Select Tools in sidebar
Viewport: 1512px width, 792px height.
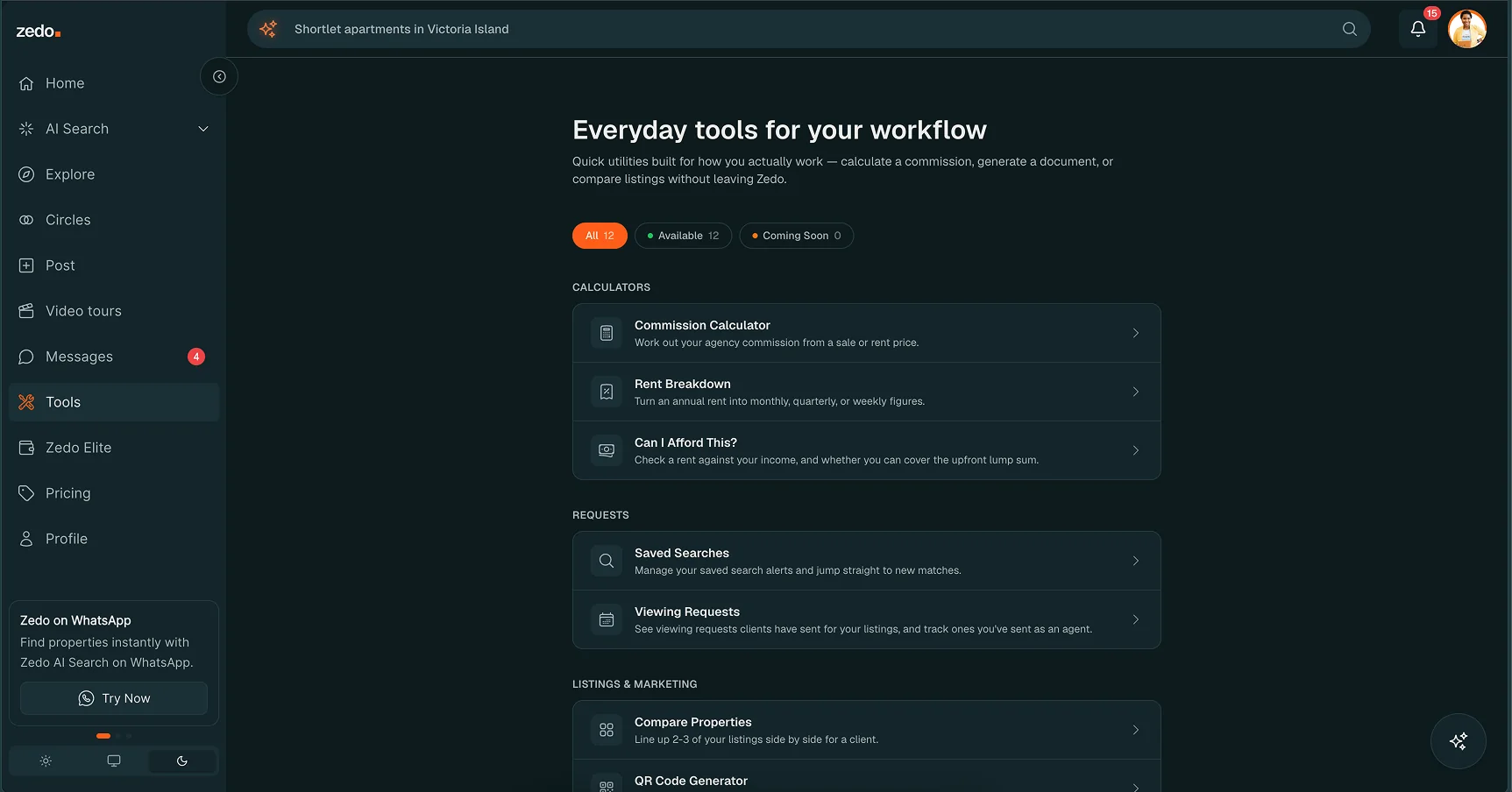pos(114,402)
